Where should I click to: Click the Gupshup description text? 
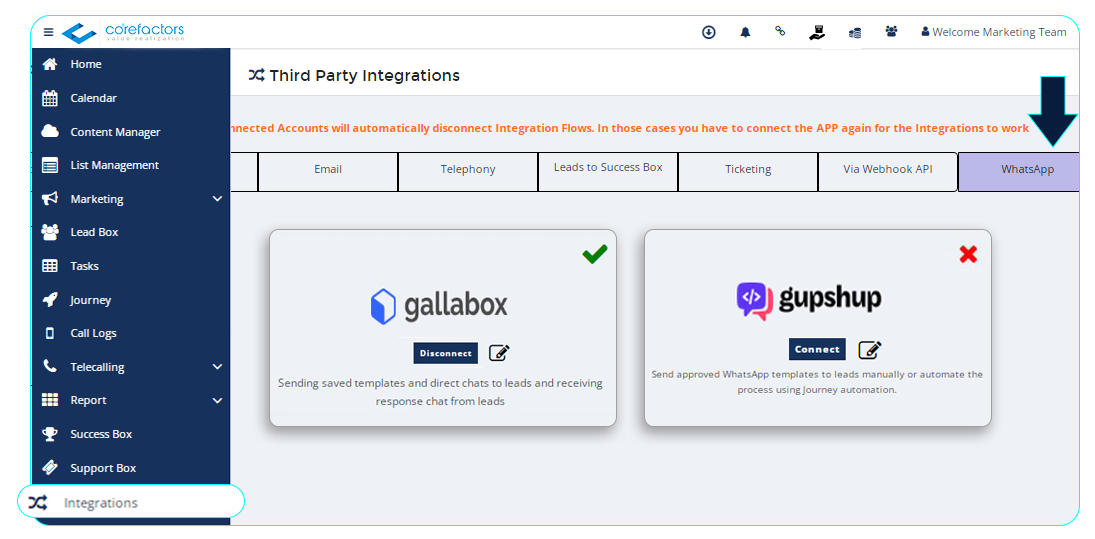pos(817,382)
